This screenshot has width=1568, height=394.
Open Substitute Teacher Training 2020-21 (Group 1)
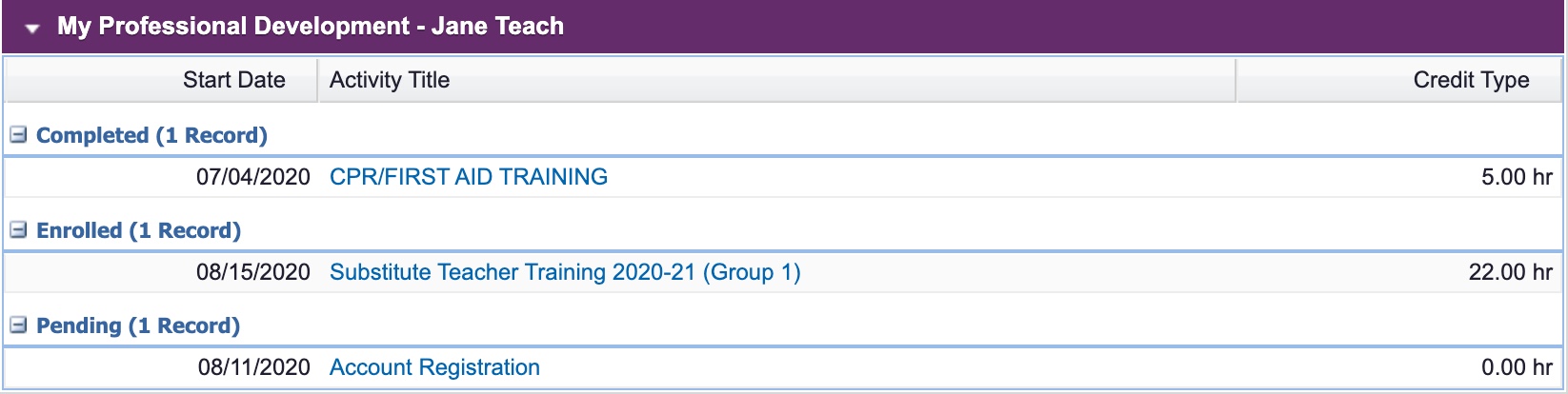pos(565,272)
